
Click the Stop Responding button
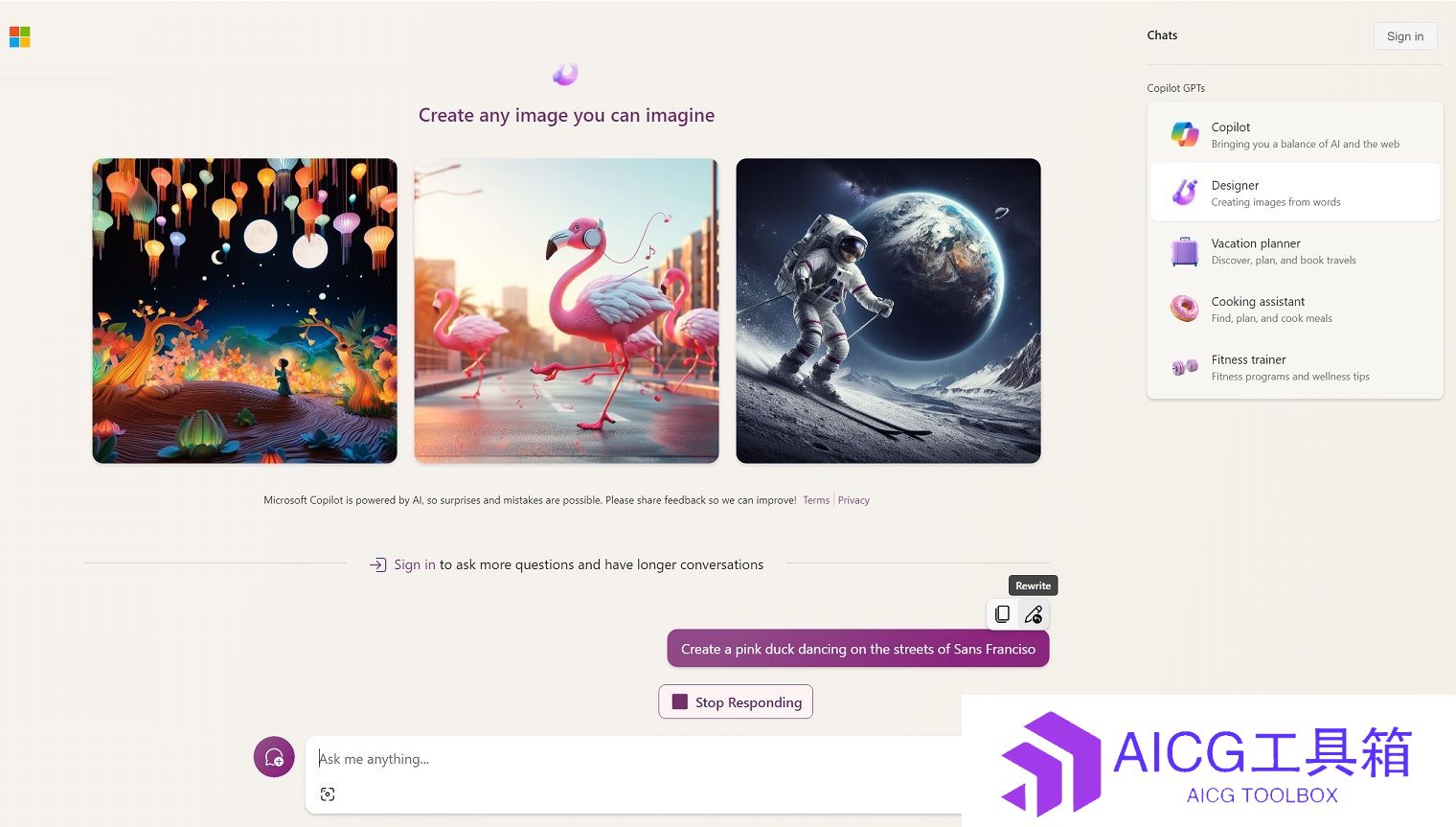click(736, 701)
